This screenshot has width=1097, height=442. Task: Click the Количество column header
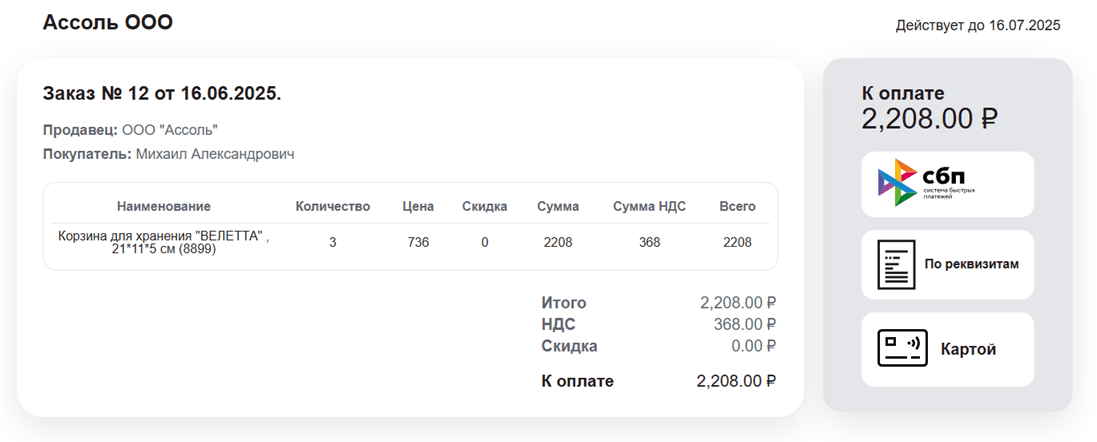333,206
